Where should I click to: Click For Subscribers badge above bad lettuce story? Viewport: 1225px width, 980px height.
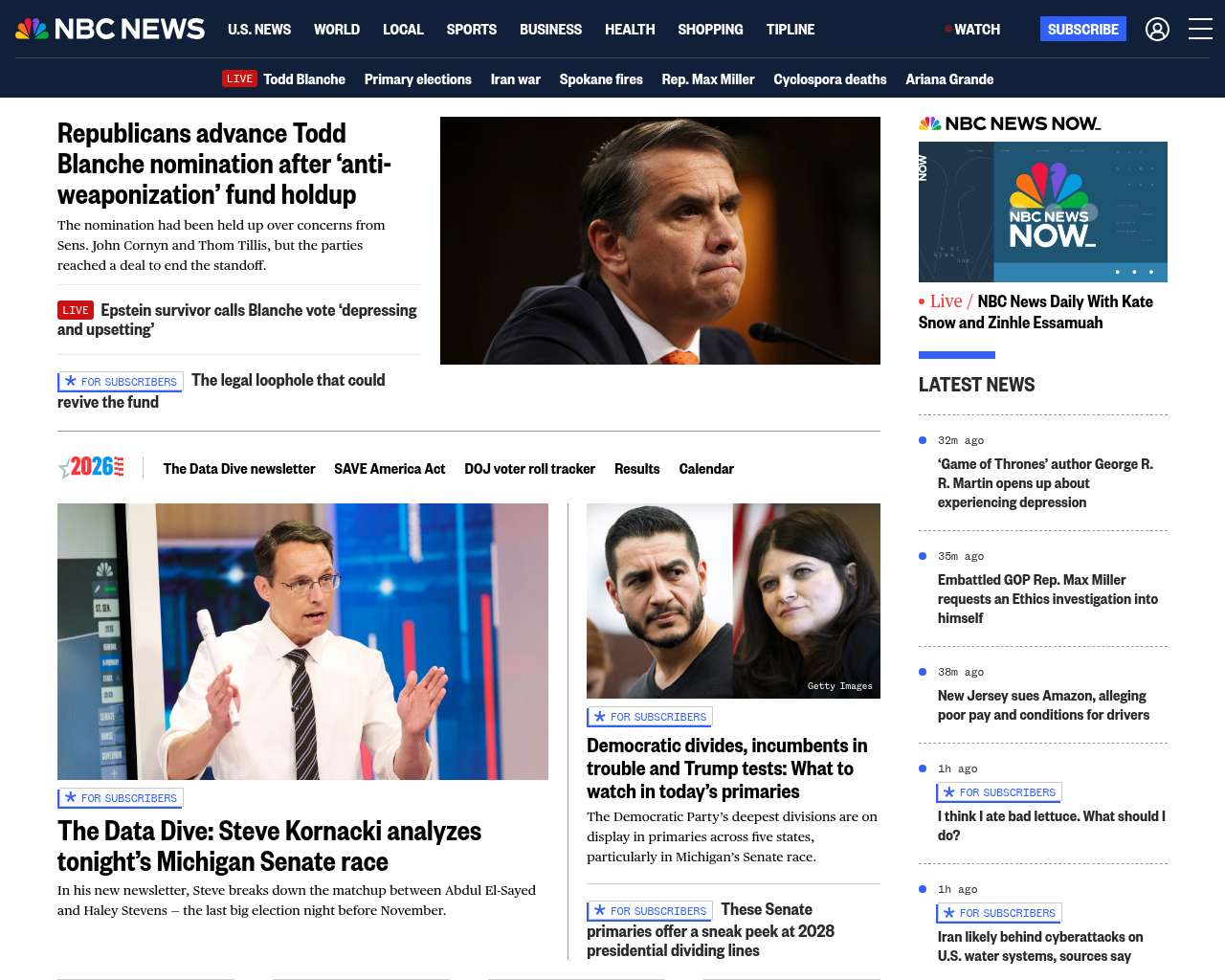click(999, 791)
